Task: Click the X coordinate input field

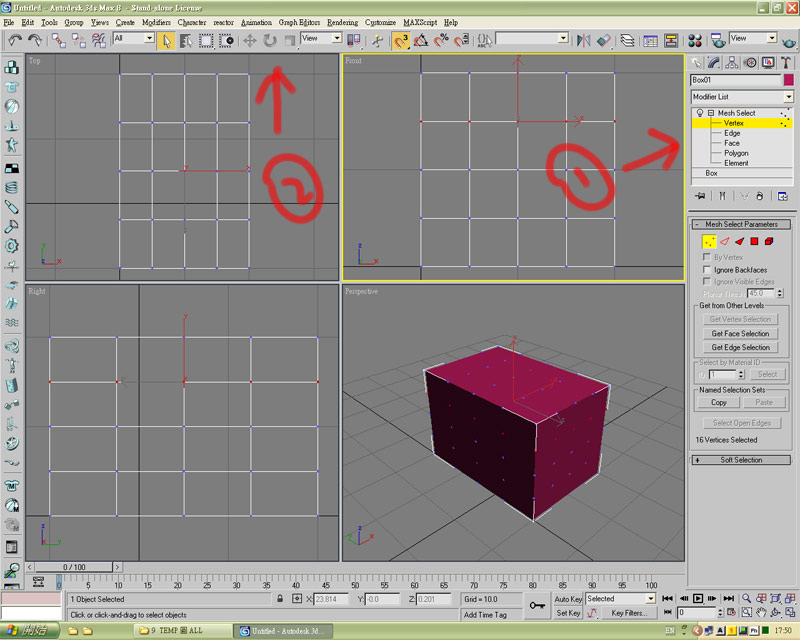Action: click(x=331, y=599)
